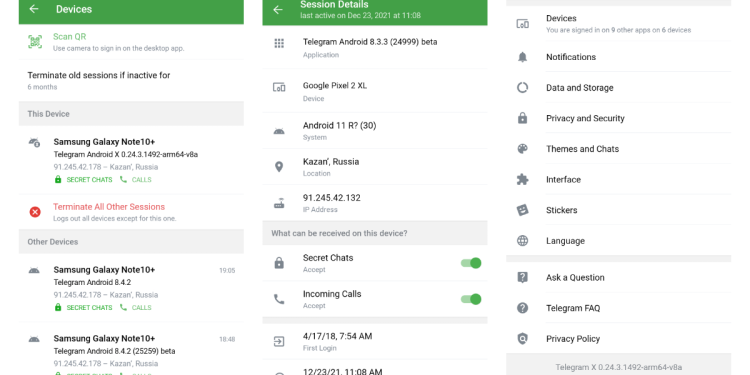
Task: Open Stickers settings
Action: point(618,210)
